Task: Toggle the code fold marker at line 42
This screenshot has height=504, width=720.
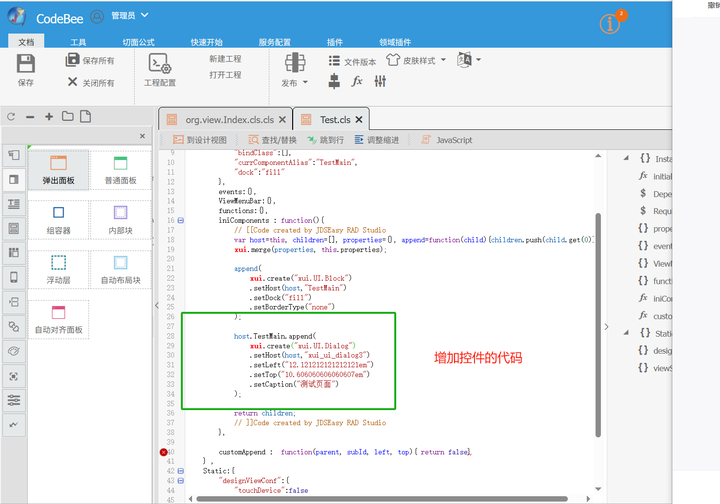Action: (x=181, y=471)
